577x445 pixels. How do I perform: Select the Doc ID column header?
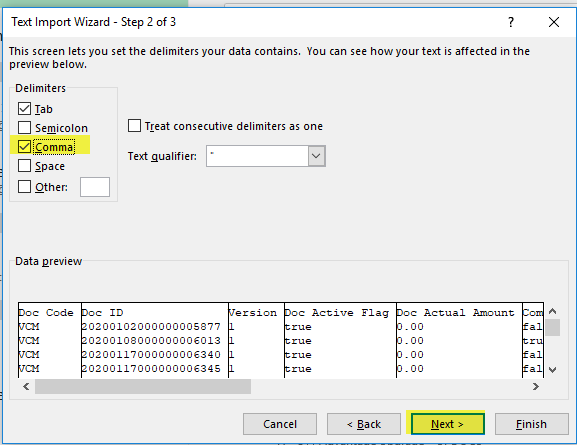point(102,312)
